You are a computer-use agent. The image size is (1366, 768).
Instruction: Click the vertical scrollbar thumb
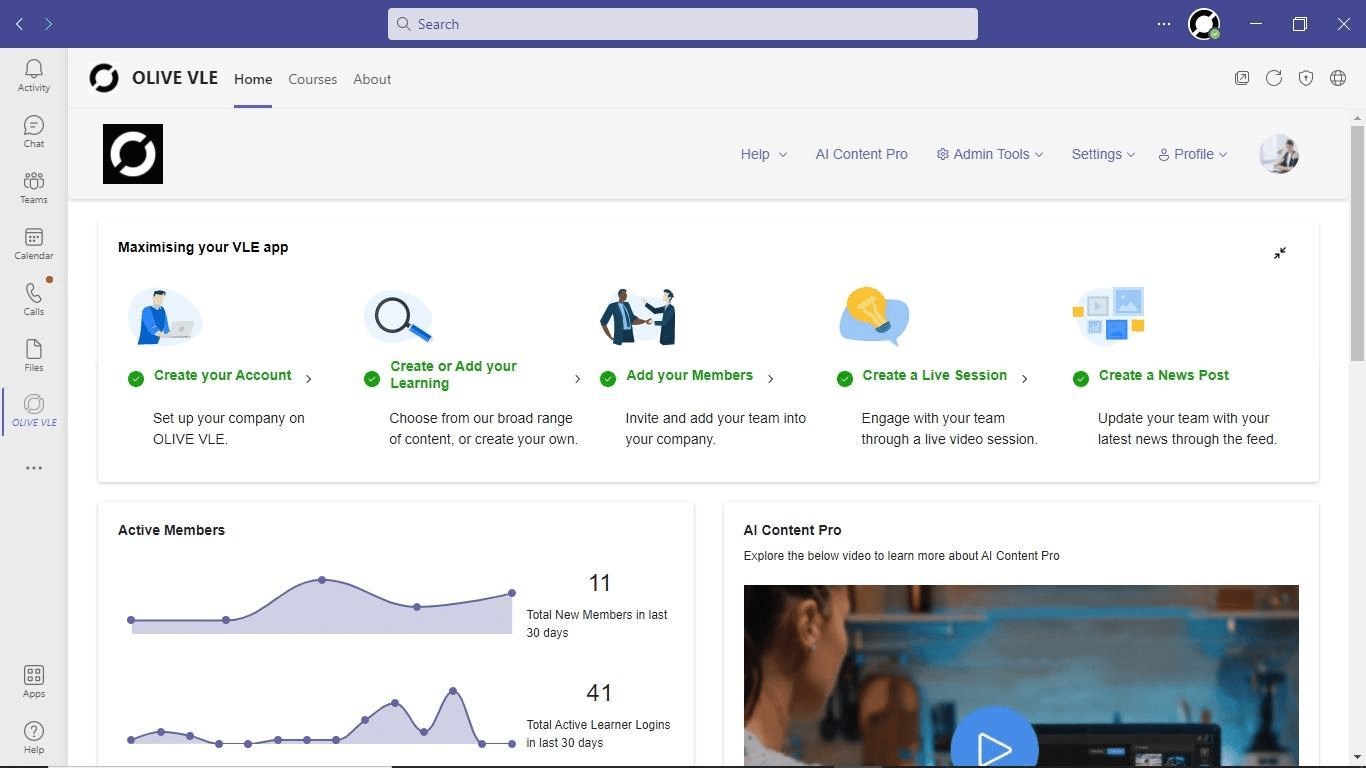[x=1357, y=243]
